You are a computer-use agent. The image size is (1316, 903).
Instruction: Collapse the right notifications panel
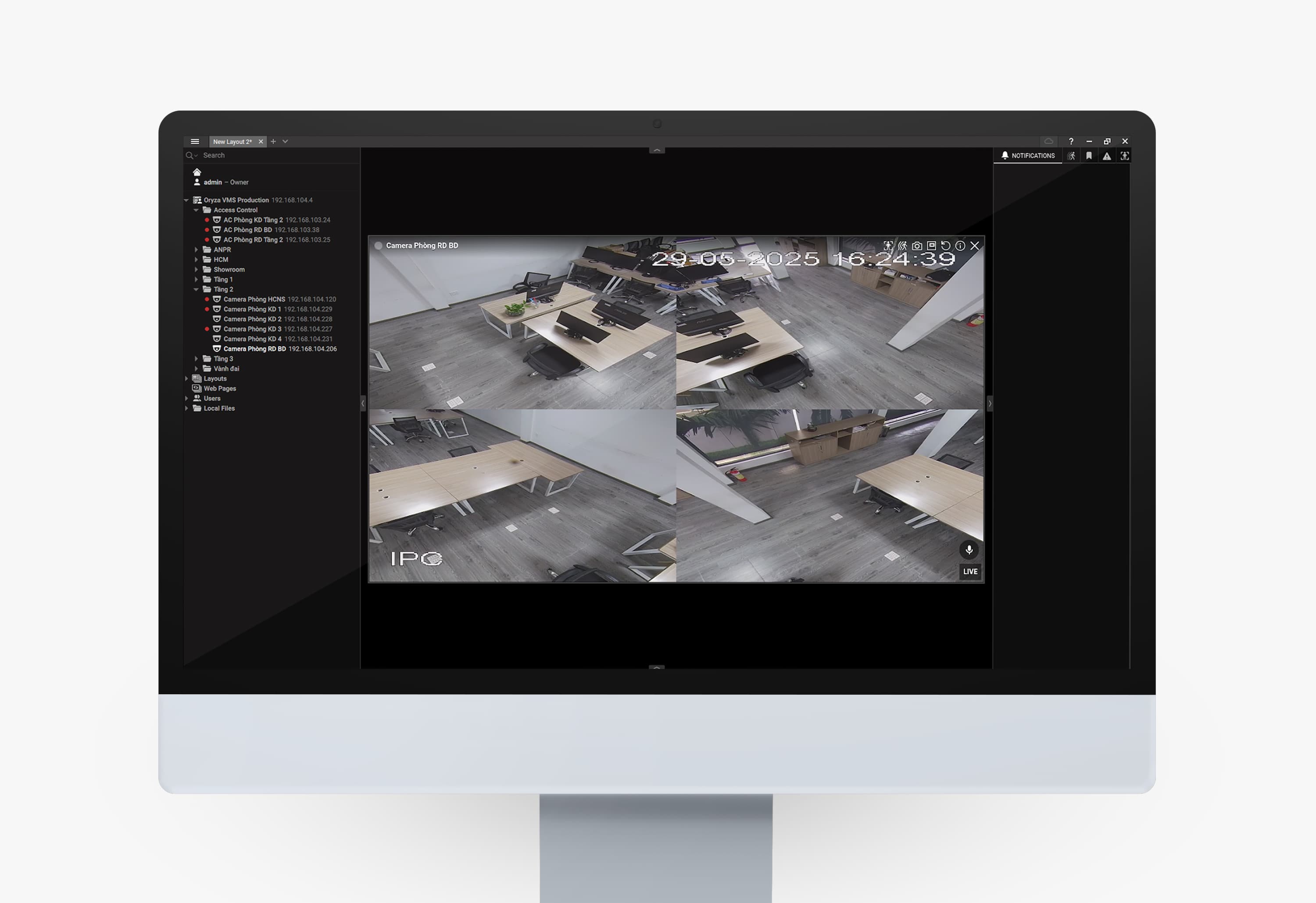[x=990, y=403]
